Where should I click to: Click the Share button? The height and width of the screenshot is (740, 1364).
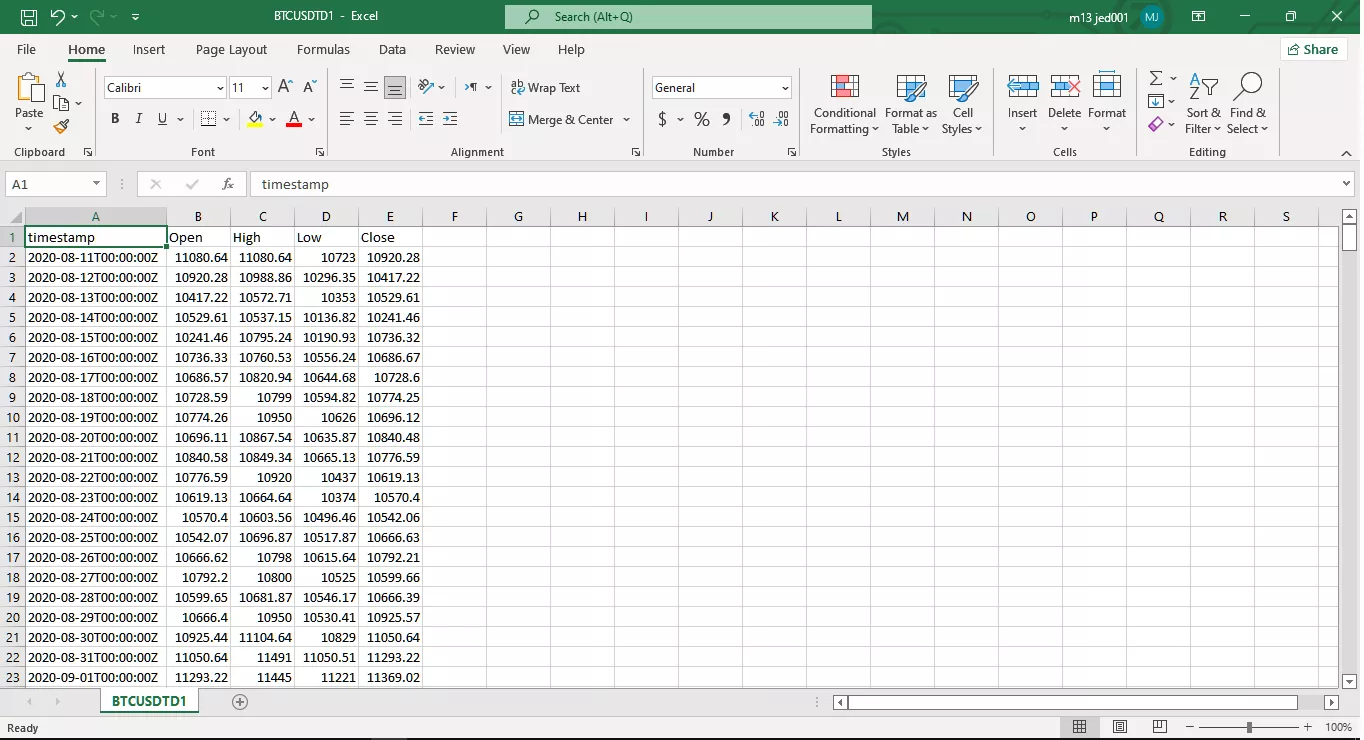point(1313,49)
